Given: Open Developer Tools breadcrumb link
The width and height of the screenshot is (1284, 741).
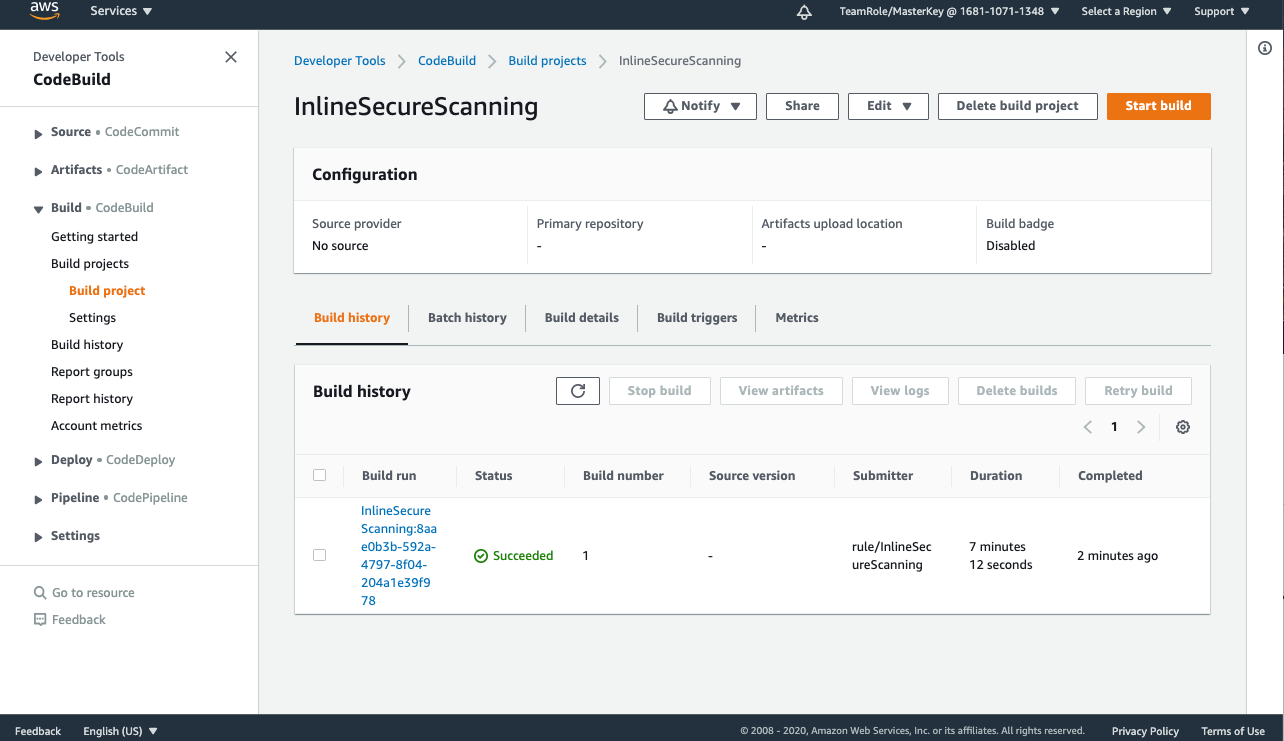Looking at the screenshot, I should click(x=339, y=61).
